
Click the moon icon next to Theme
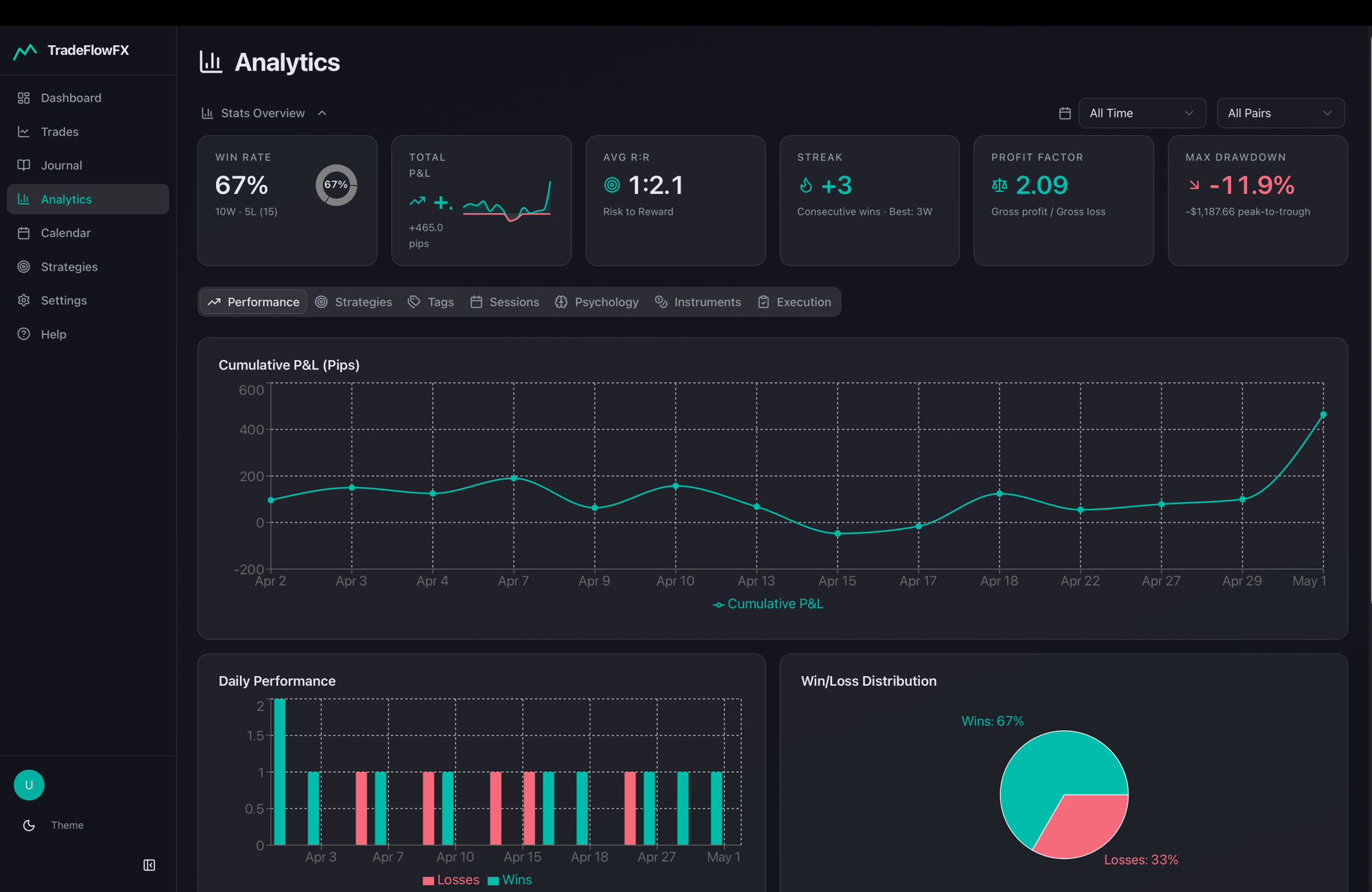click(29, 825)
